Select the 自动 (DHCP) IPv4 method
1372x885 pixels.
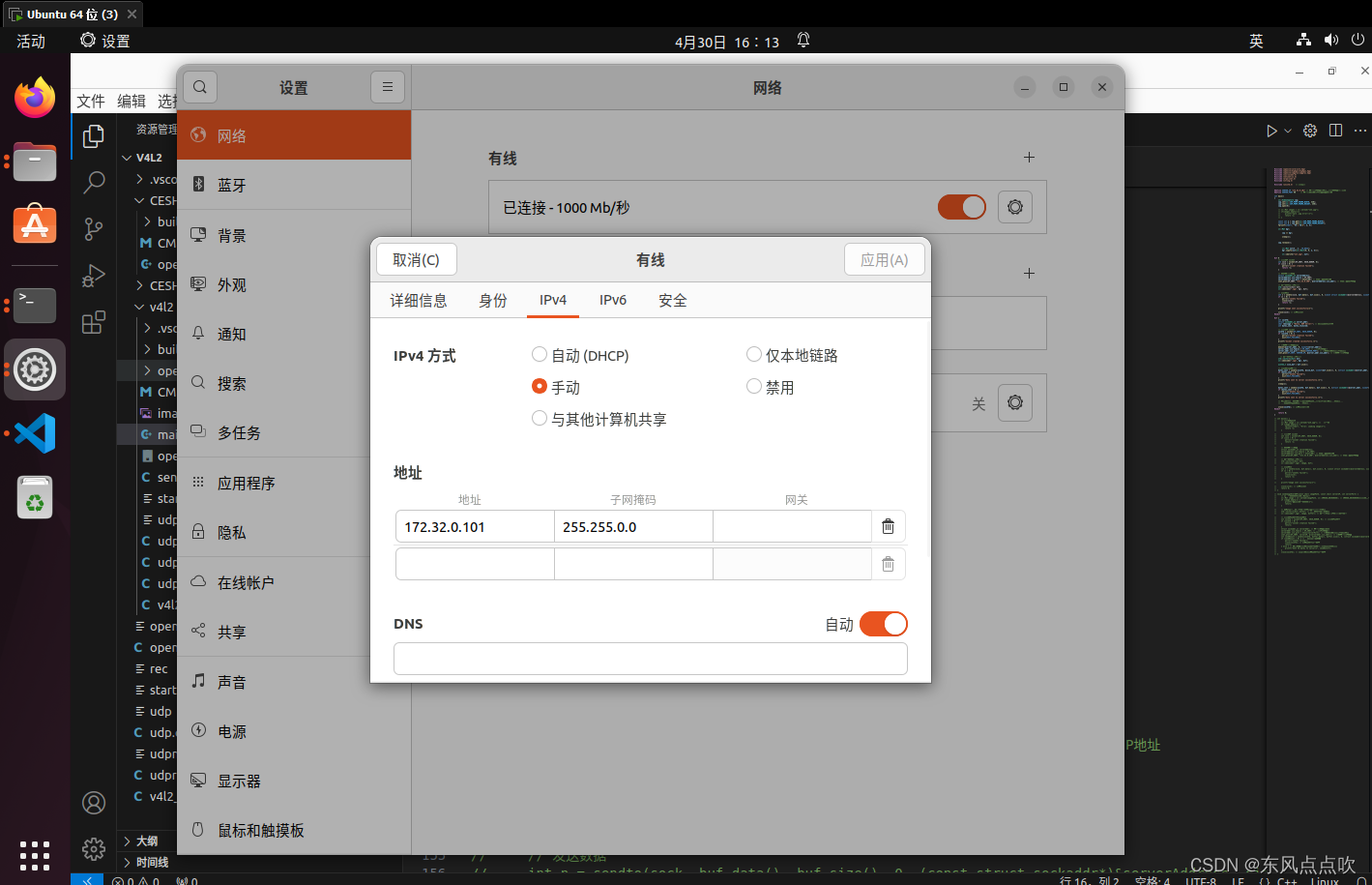point(540,355)
